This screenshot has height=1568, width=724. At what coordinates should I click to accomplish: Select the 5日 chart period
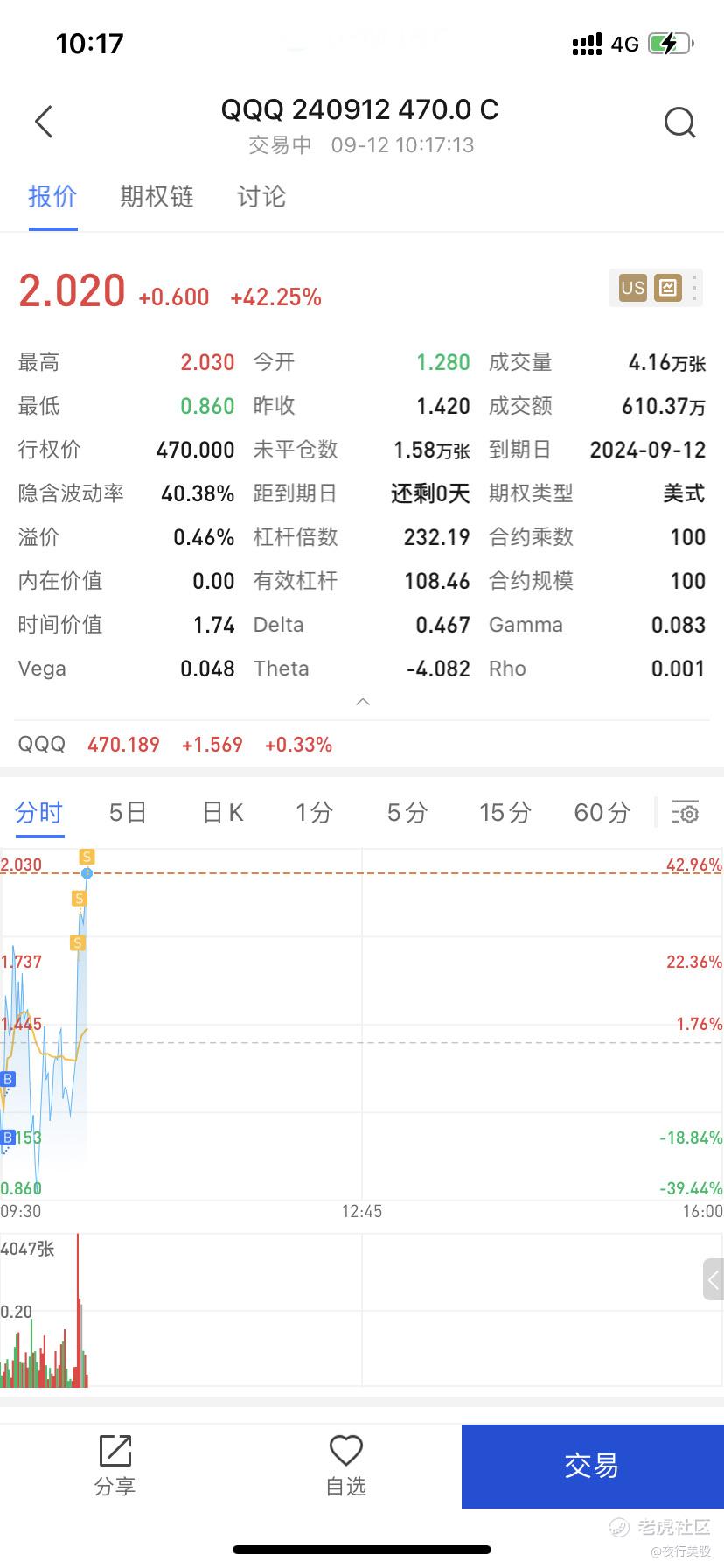pos(128,813)
